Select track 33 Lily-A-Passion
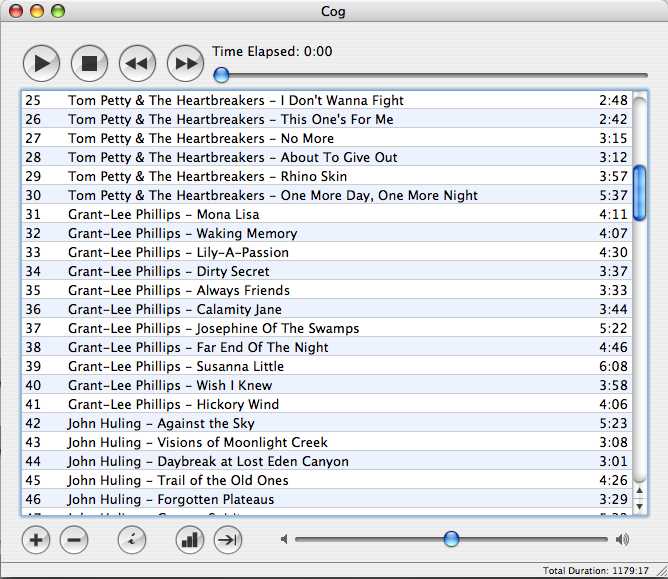This screenshot has height=579, width=668. (327, 252)
